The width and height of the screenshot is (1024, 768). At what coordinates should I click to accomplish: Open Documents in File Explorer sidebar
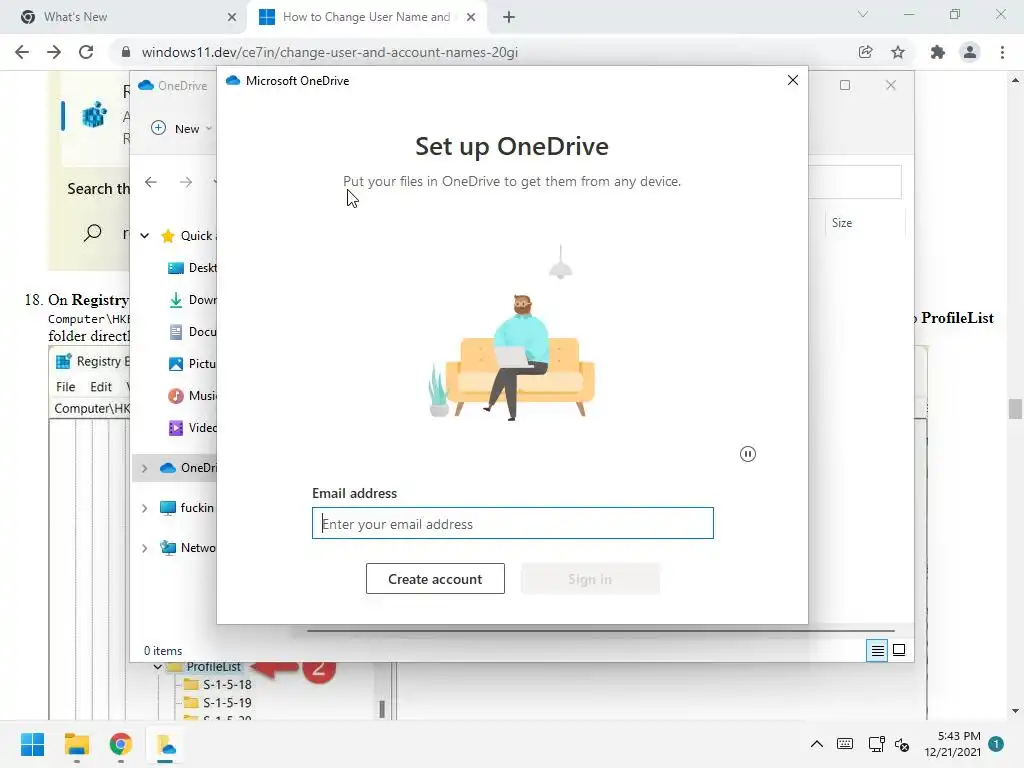(x=192, y=332)
